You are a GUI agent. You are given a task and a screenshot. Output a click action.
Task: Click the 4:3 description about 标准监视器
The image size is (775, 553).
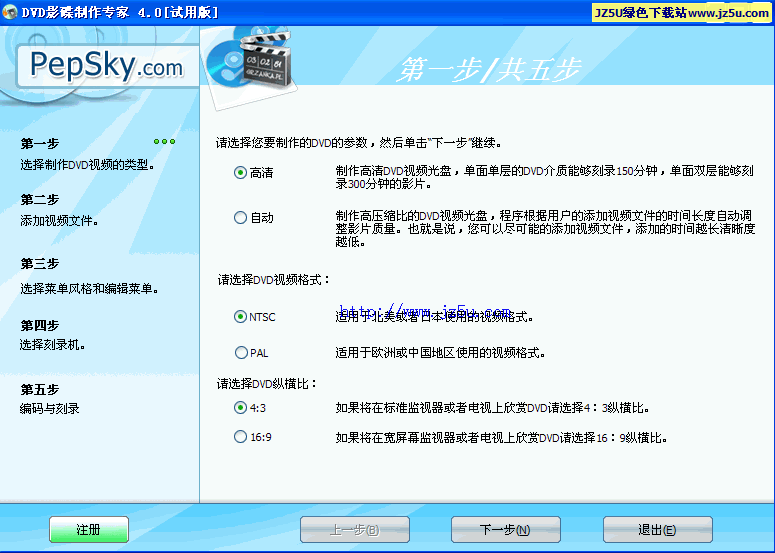492,408
